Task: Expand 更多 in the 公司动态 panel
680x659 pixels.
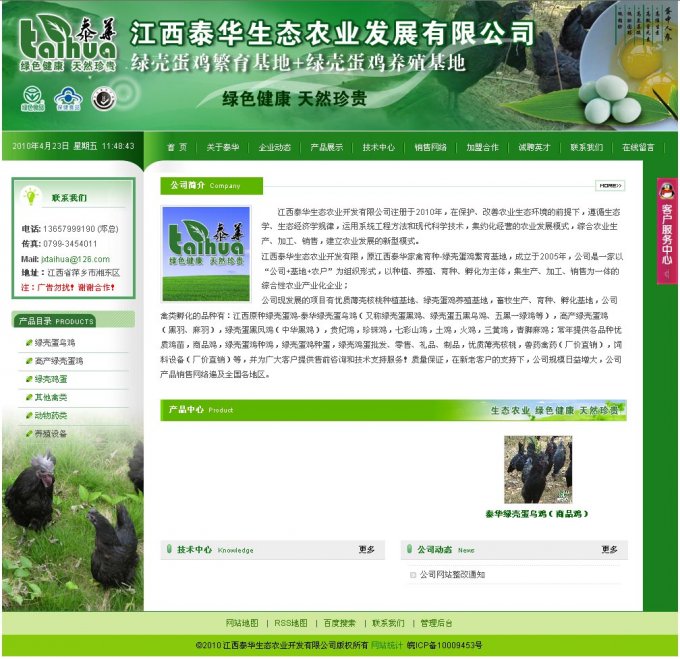Action: tap(609, 550)
